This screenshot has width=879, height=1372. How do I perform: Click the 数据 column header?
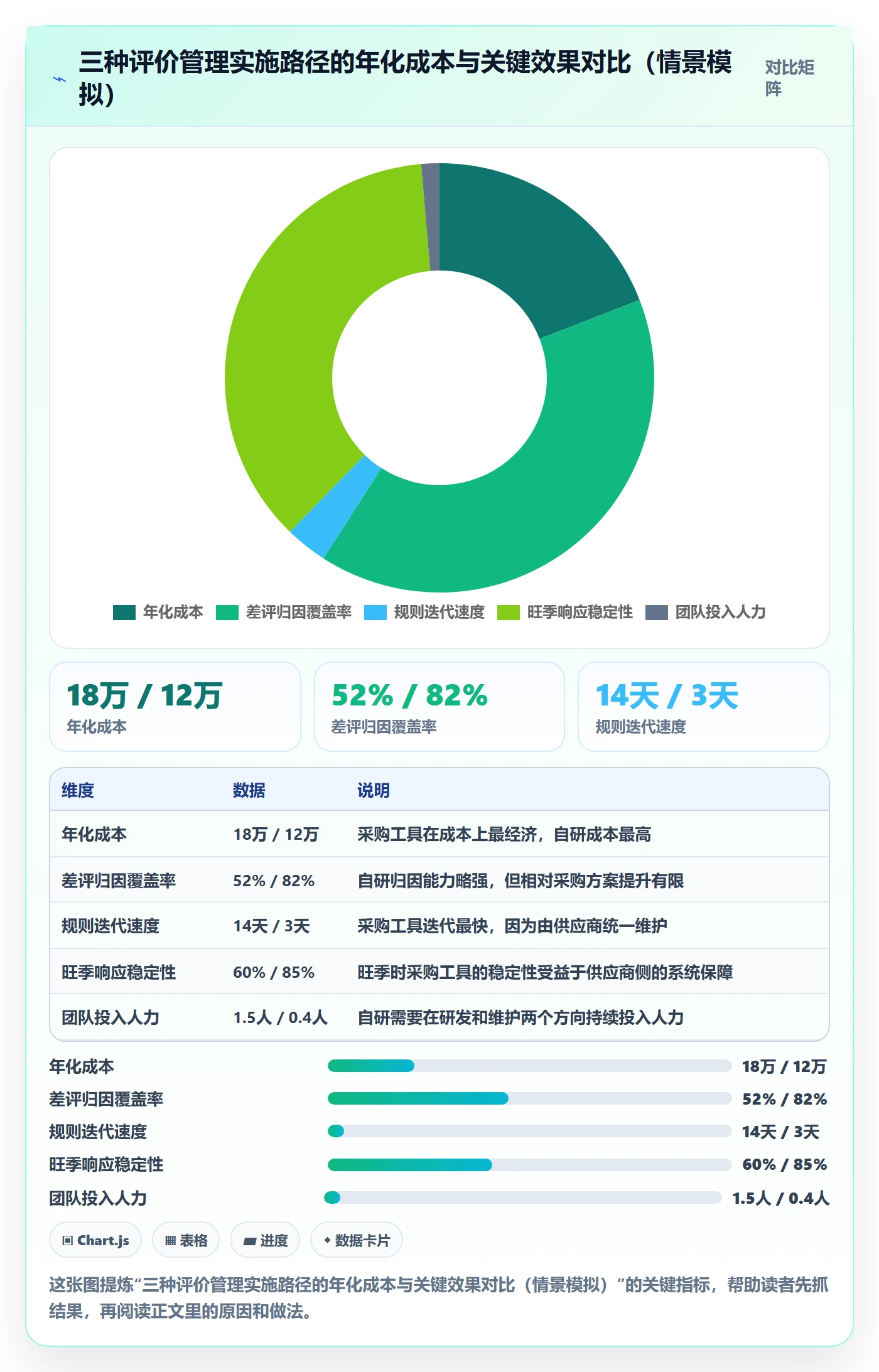point(249,790)
